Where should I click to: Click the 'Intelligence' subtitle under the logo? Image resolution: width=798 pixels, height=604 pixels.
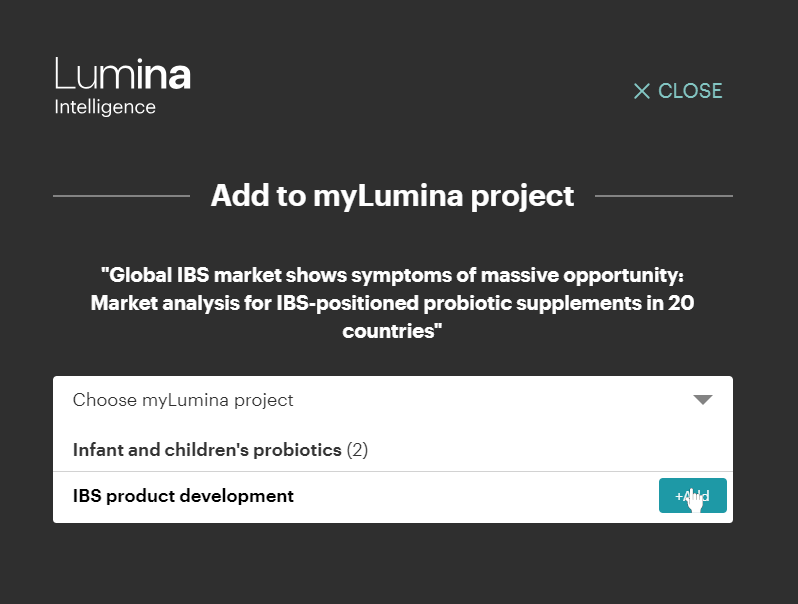click(105, 107)
